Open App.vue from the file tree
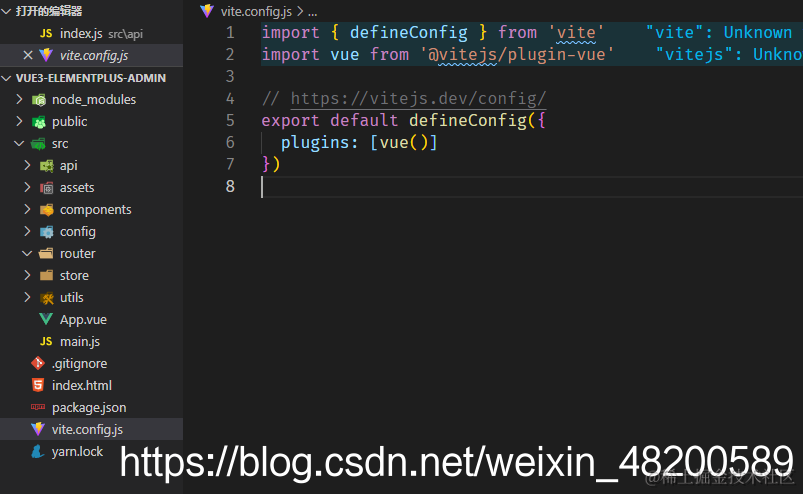 pyautogui.click(x=91, y=319)
